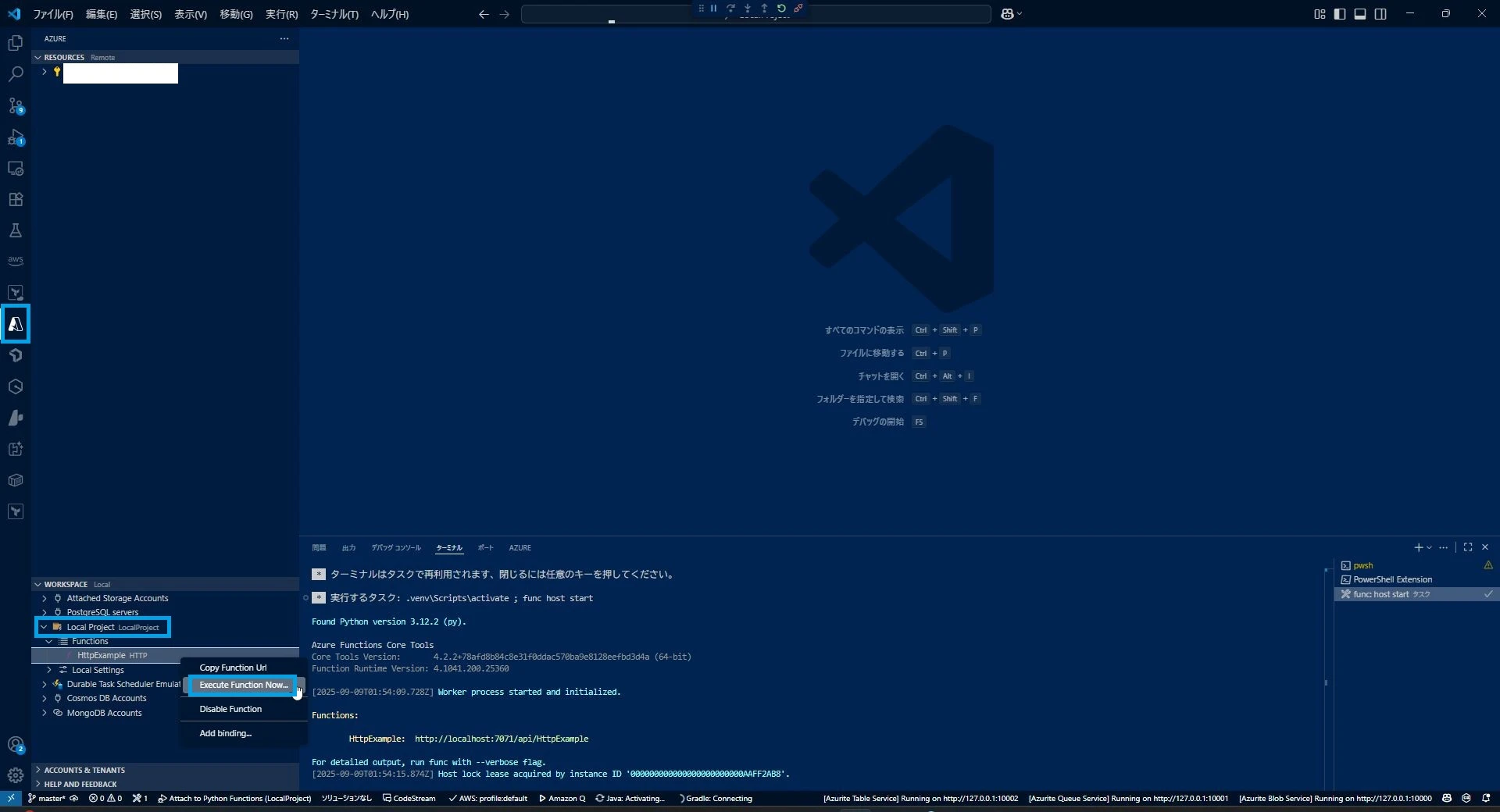Maximize the panel size

(x=1468, y=547)
